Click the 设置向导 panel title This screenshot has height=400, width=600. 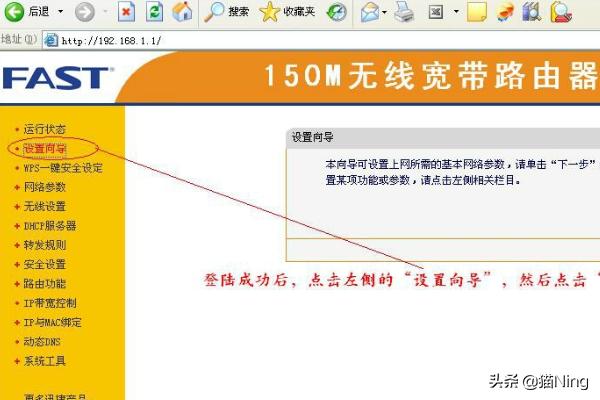coord(313,137)
